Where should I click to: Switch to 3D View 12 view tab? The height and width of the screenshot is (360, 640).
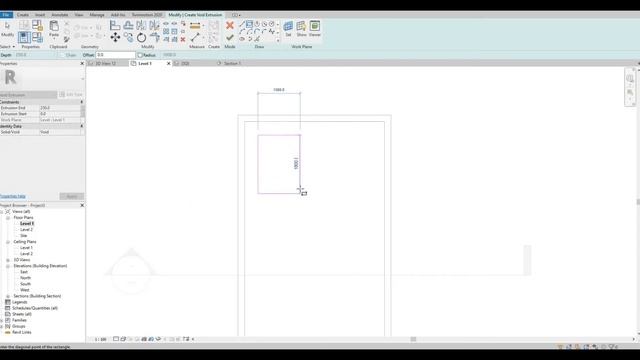106,64
